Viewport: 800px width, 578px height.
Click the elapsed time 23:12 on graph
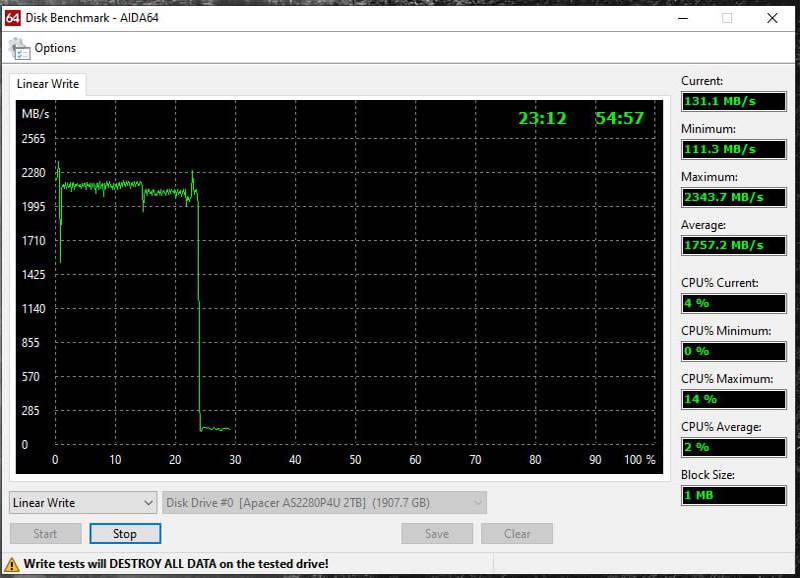(542, 118)
